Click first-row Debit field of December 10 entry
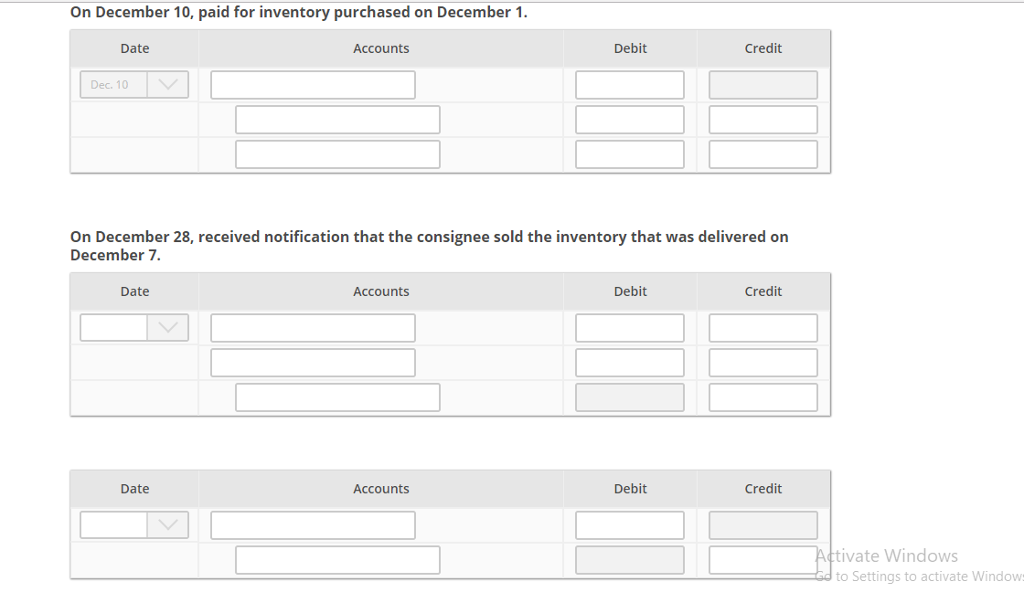 click(x=630, y=85)
